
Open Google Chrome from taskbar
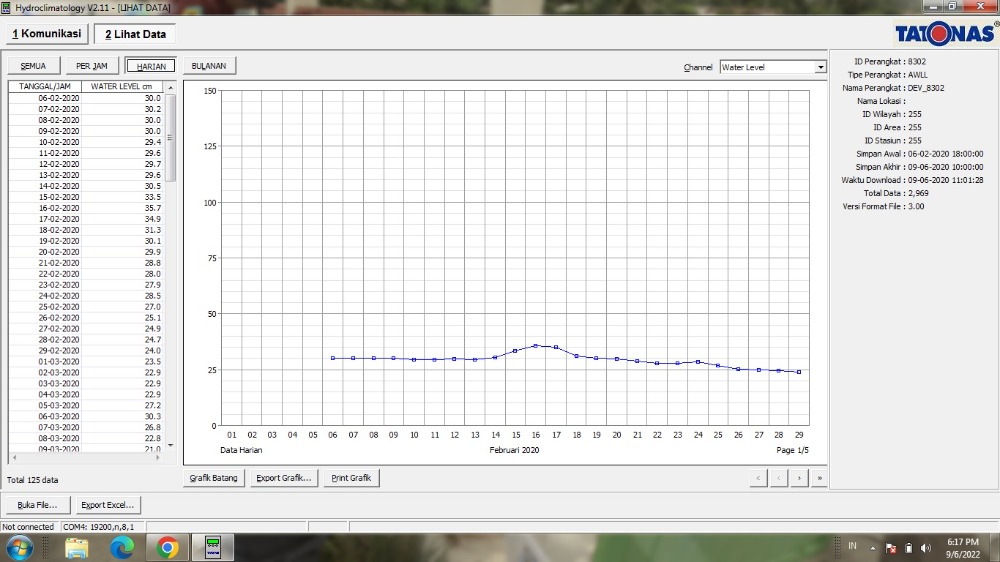point(167,547)
